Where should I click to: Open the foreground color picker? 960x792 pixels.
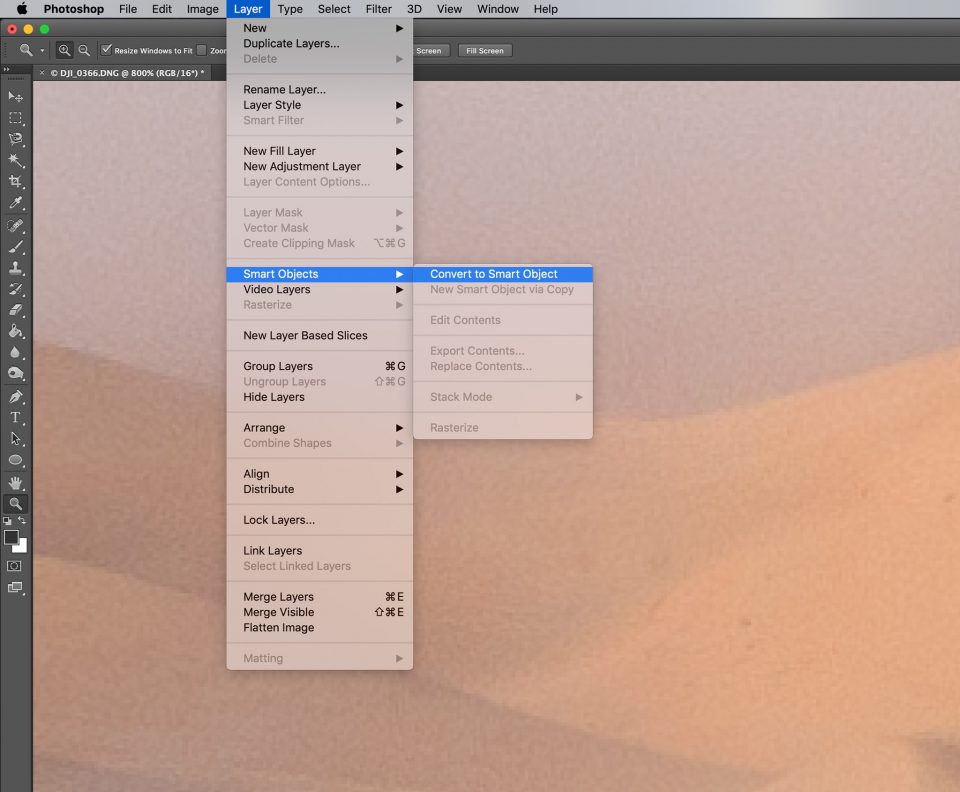click(x=11, y=537)
